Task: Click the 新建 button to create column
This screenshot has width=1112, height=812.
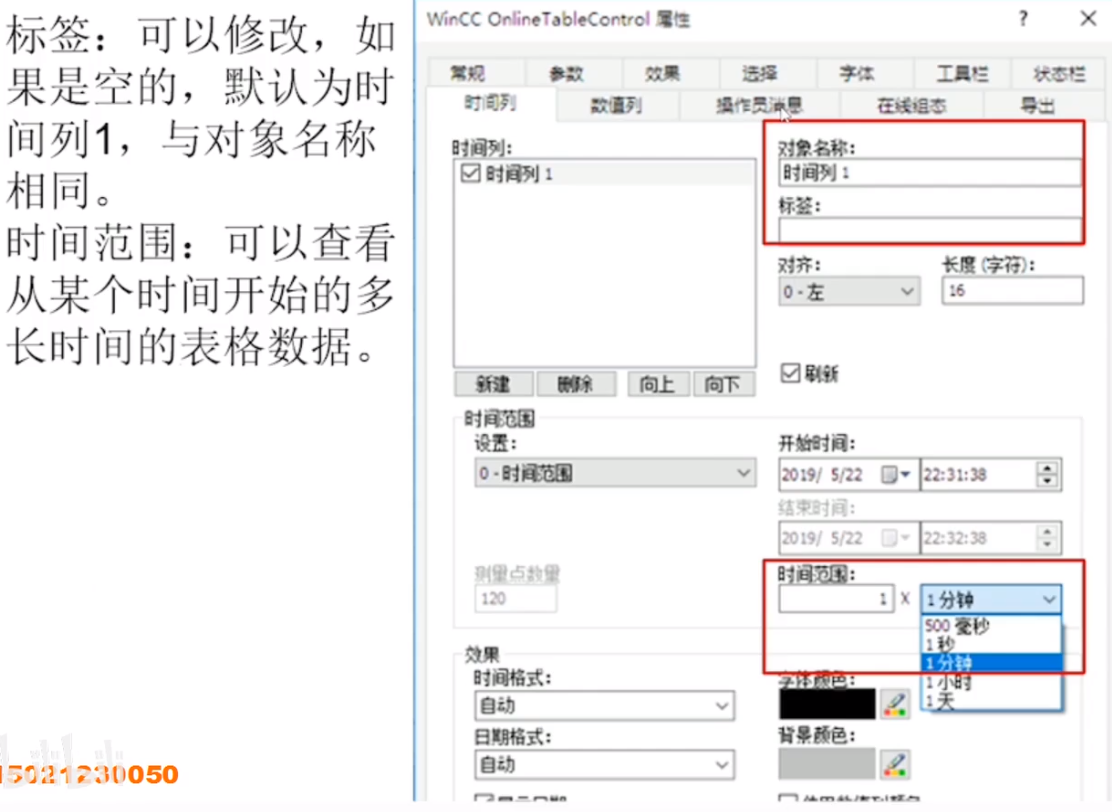Action: (492, 384)
